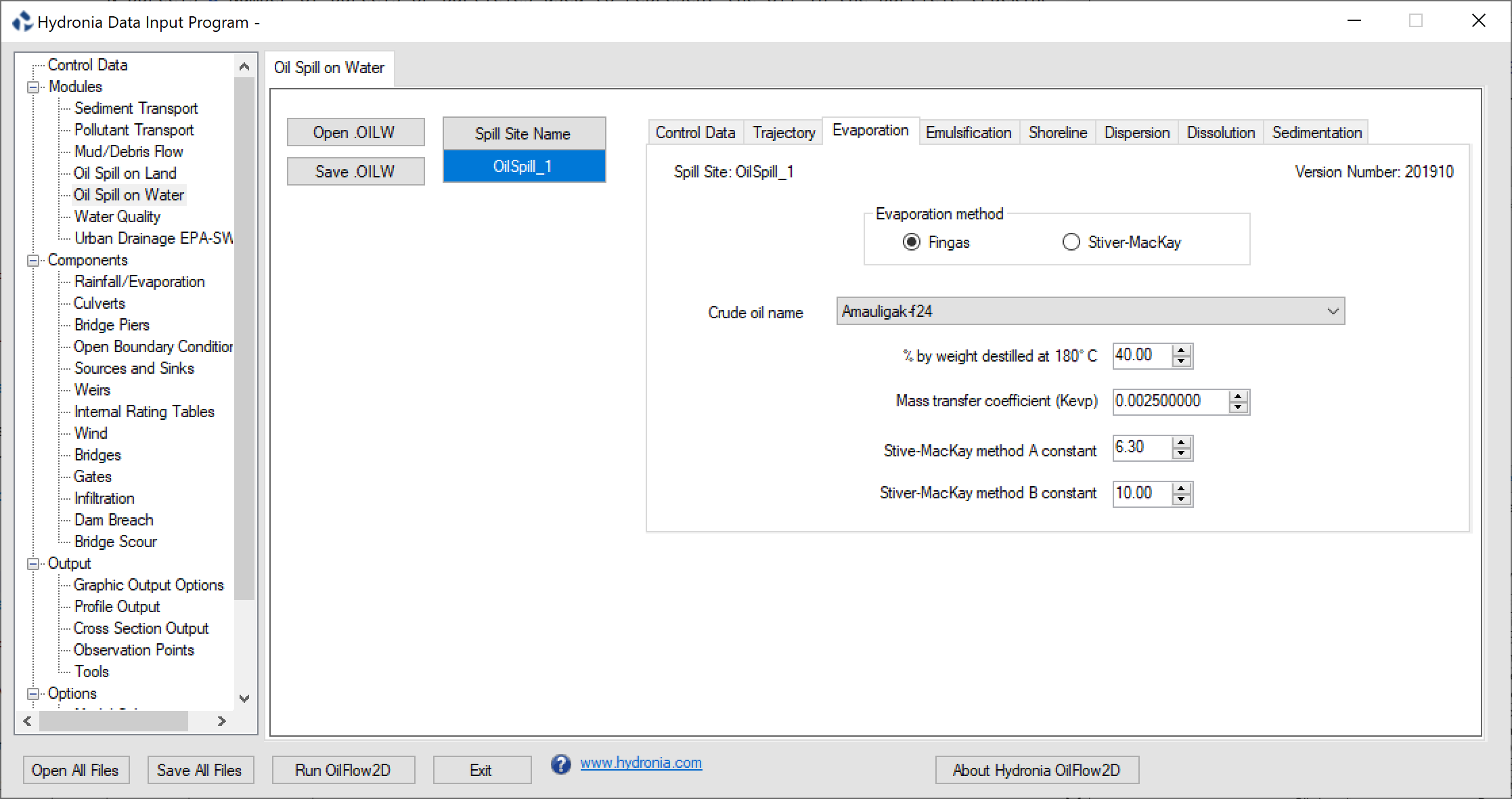Collapse the Modules tree node

tap(32, 87)
